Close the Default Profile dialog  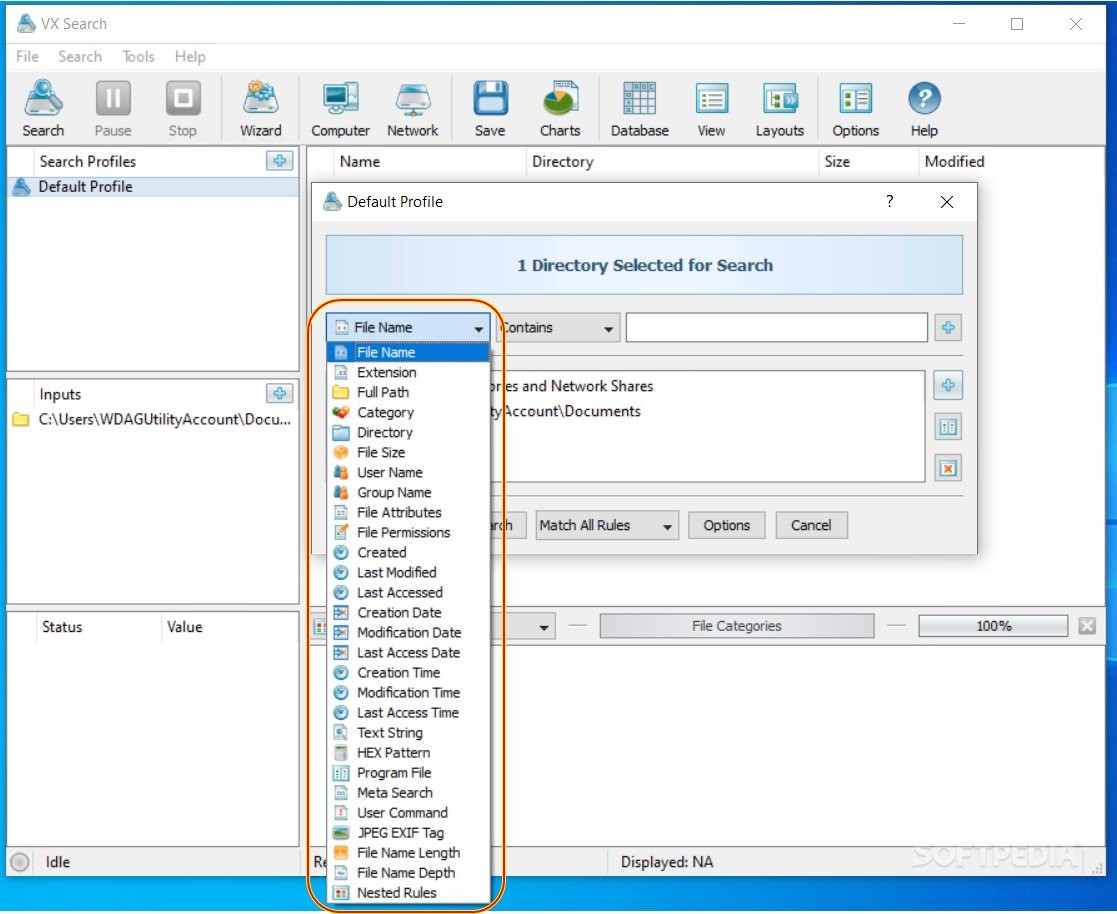[947, 202]
